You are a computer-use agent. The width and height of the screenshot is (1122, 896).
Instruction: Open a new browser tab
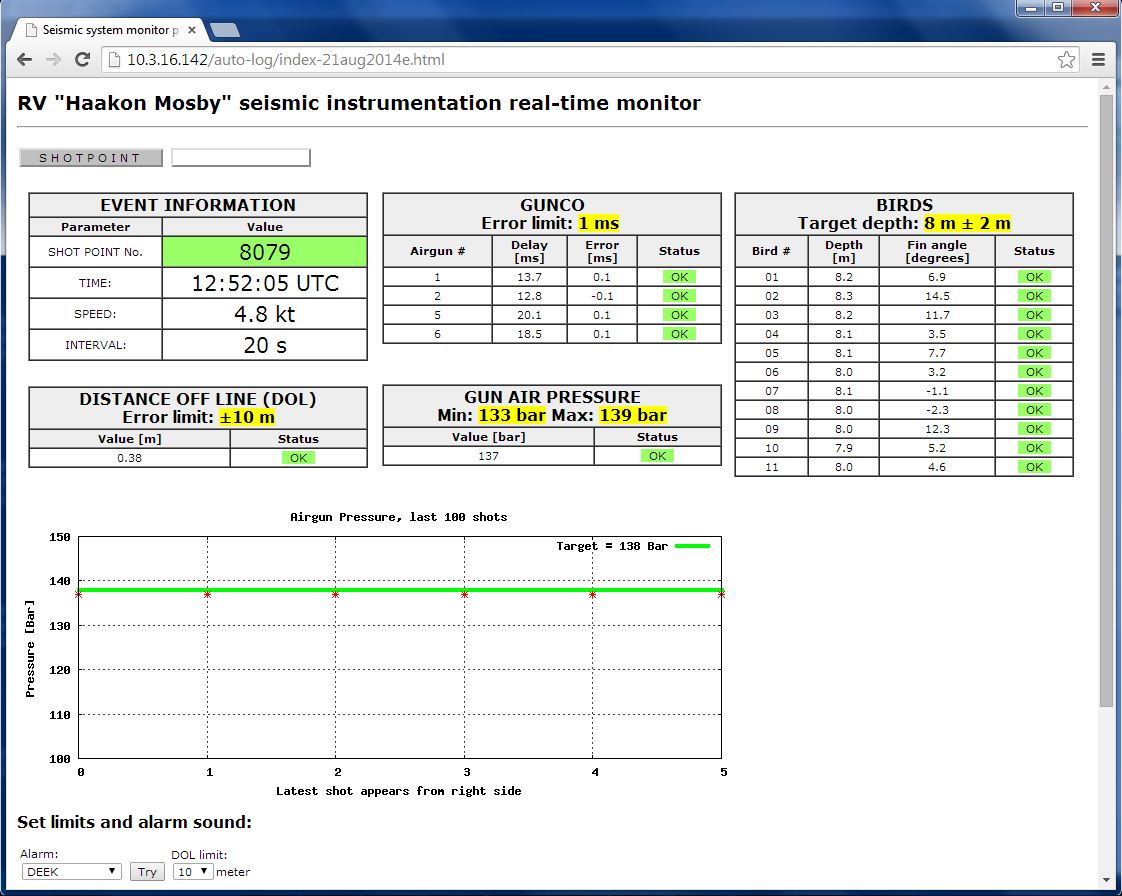pyautogui.click(x=224, y=30)
